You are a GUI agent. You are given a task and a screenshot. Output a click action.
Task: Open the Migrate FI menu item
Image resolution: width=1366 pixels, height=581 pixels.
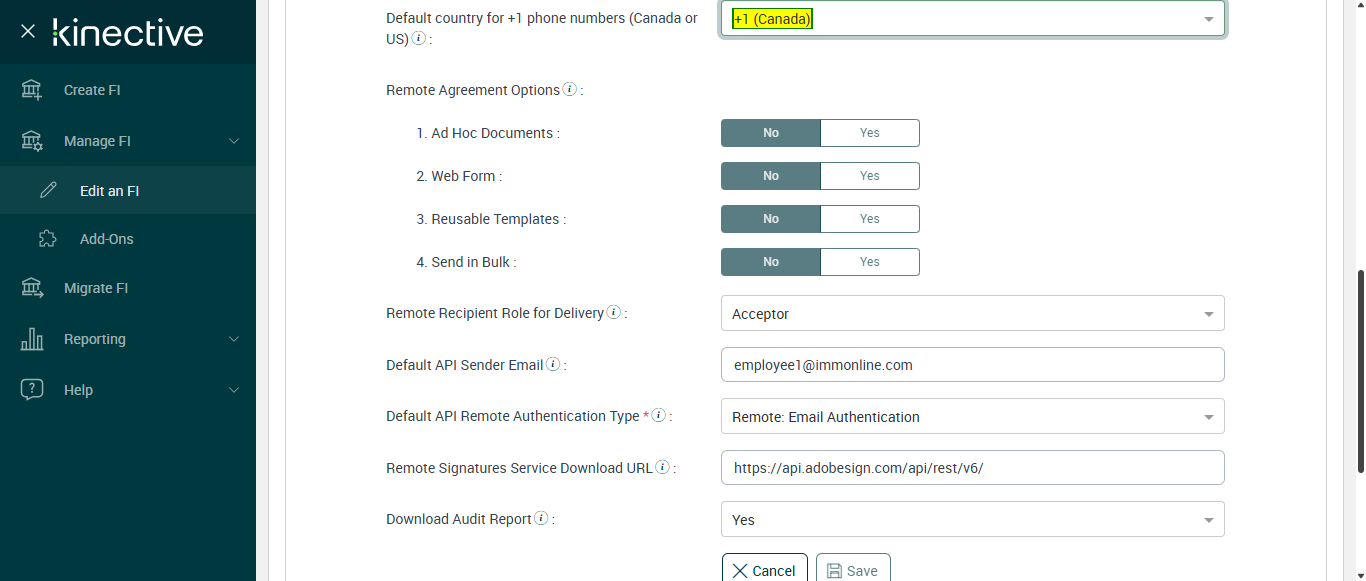[x=128, y=288]
